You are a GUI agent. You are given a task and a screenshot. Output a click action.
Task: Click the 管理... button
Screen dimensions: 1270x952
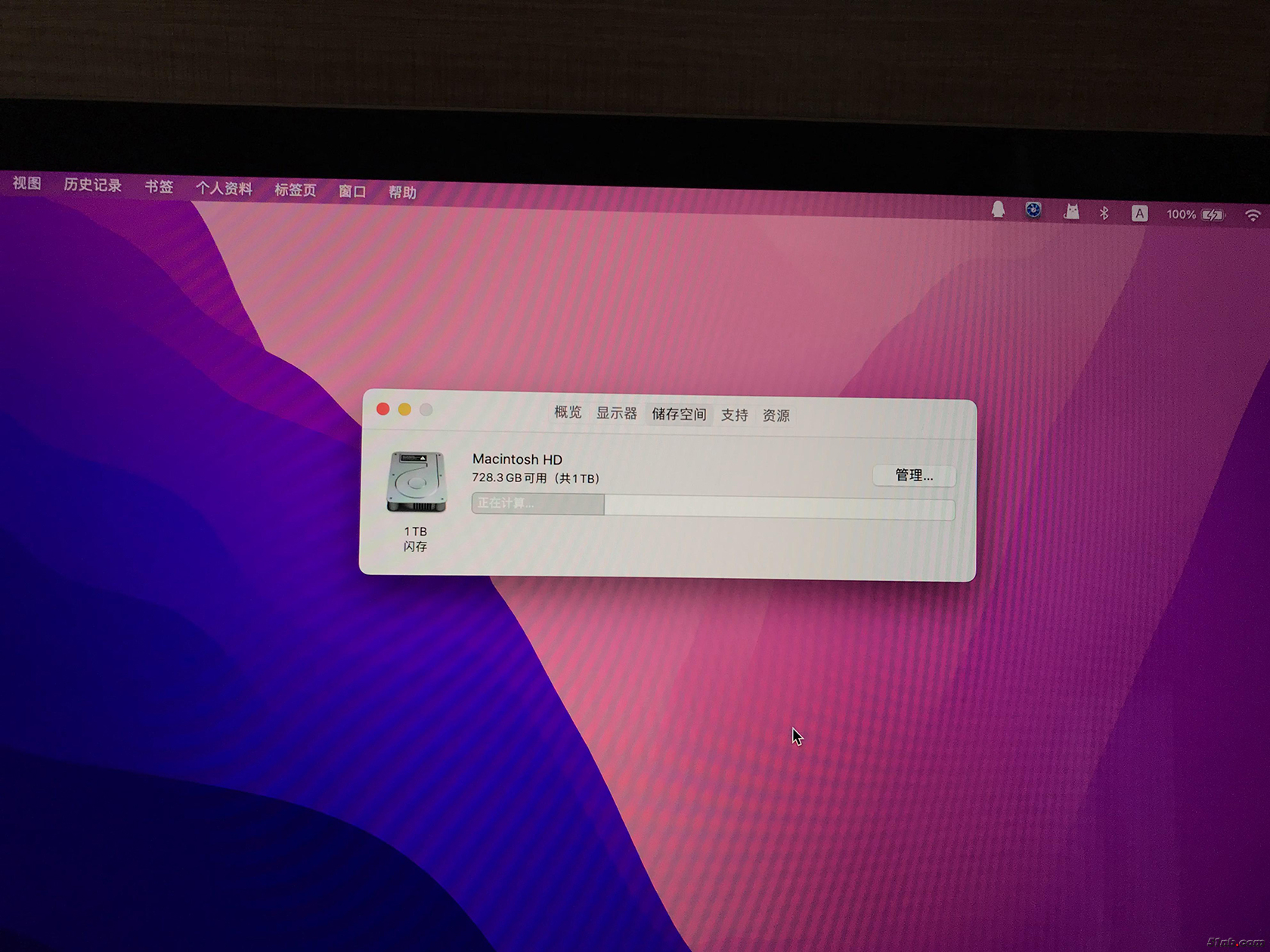(x=914, y=475)
